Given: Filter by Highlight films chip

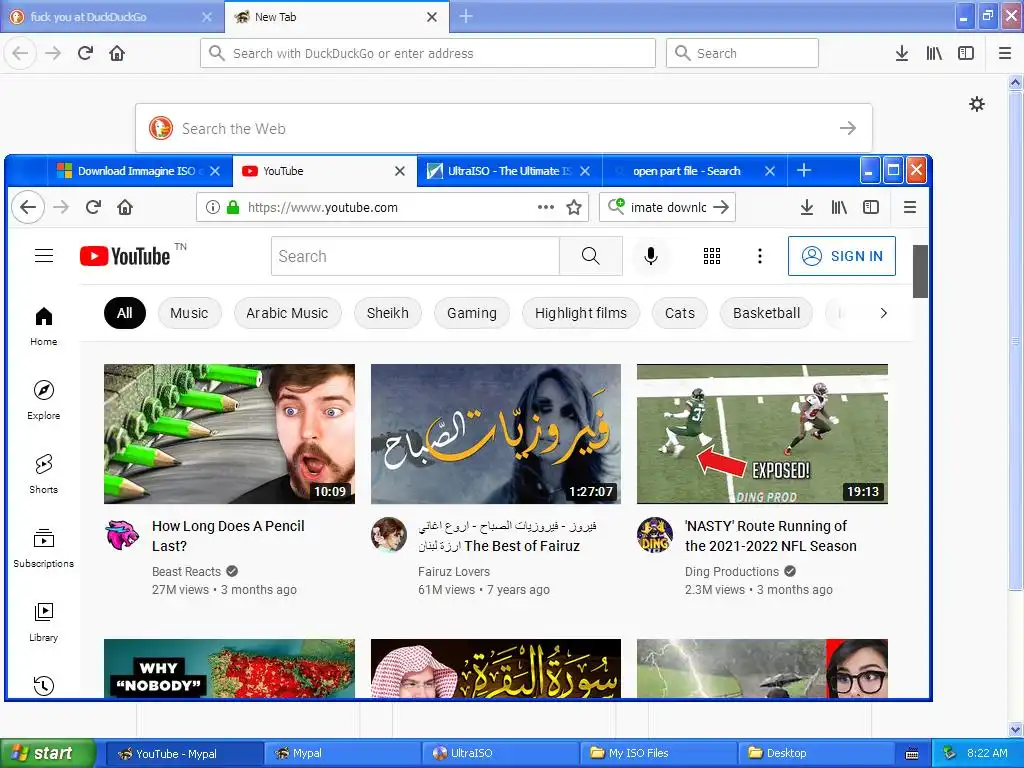Looking at the screenshot, I should pyautogui.click(x=581, y=313).
